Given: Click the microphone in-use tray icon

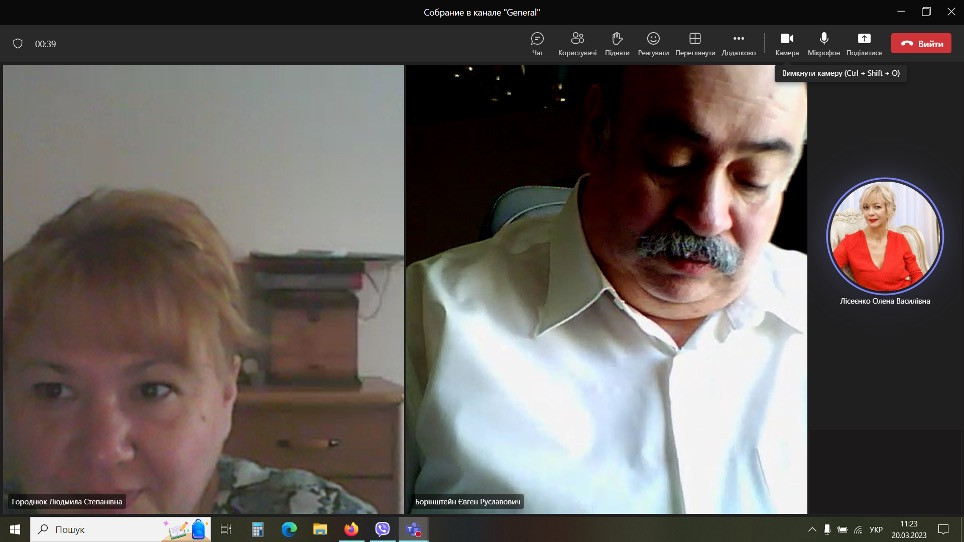Looking at the screenshot, I should (x=827, y=529).
